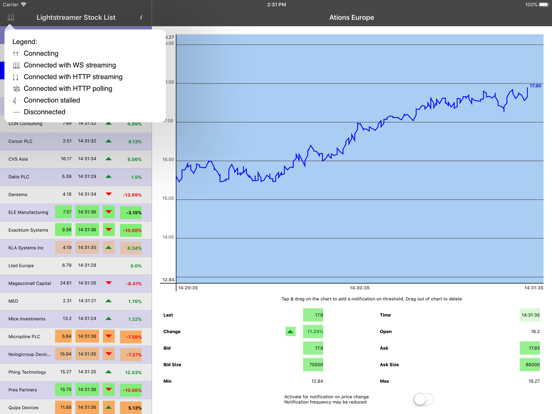Tap the down arrow for ELE Manufacturing
The width and height of the screenshot is (552, 414).
[x=109, y=212]
